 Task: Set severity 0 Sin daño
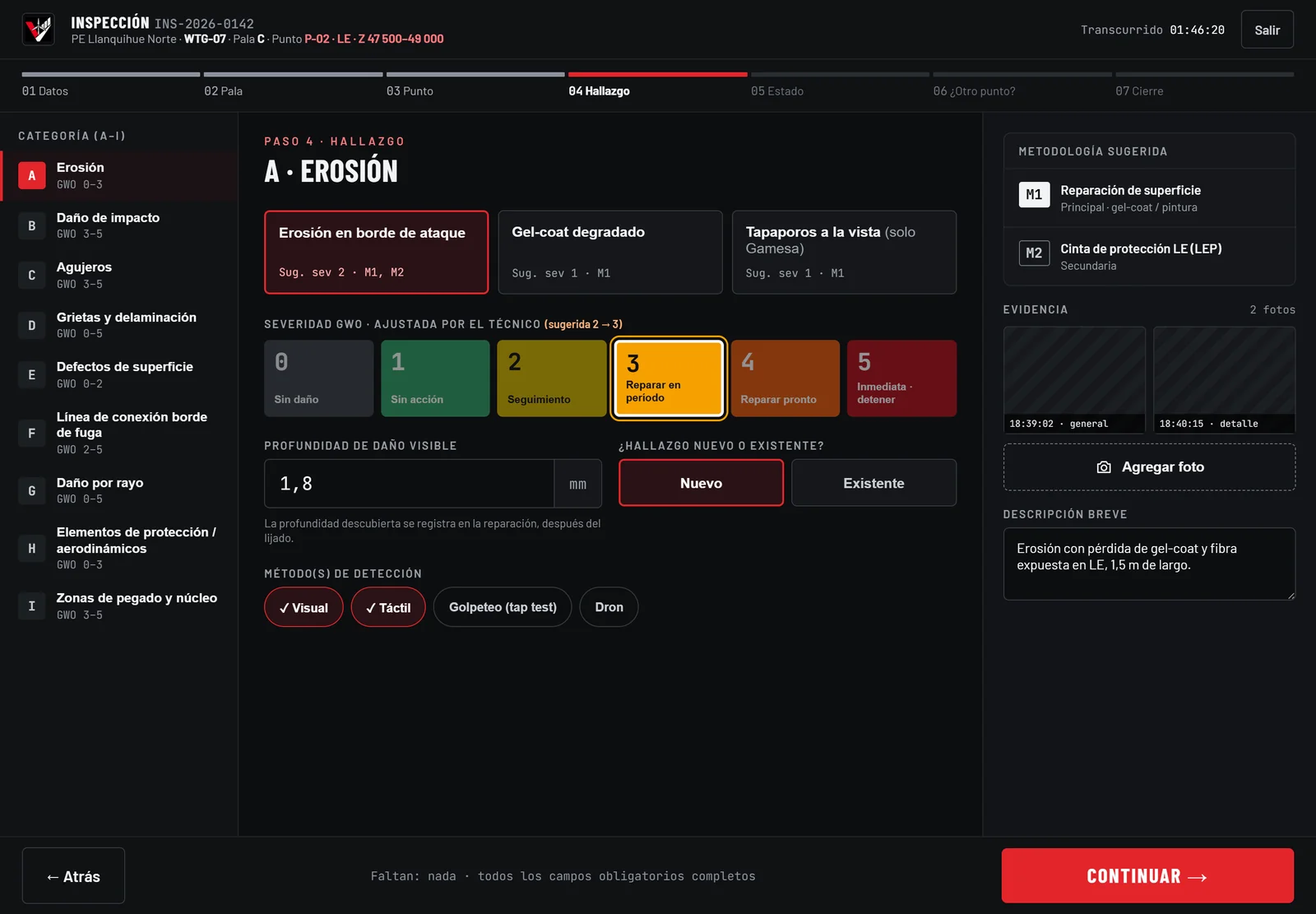318,378
